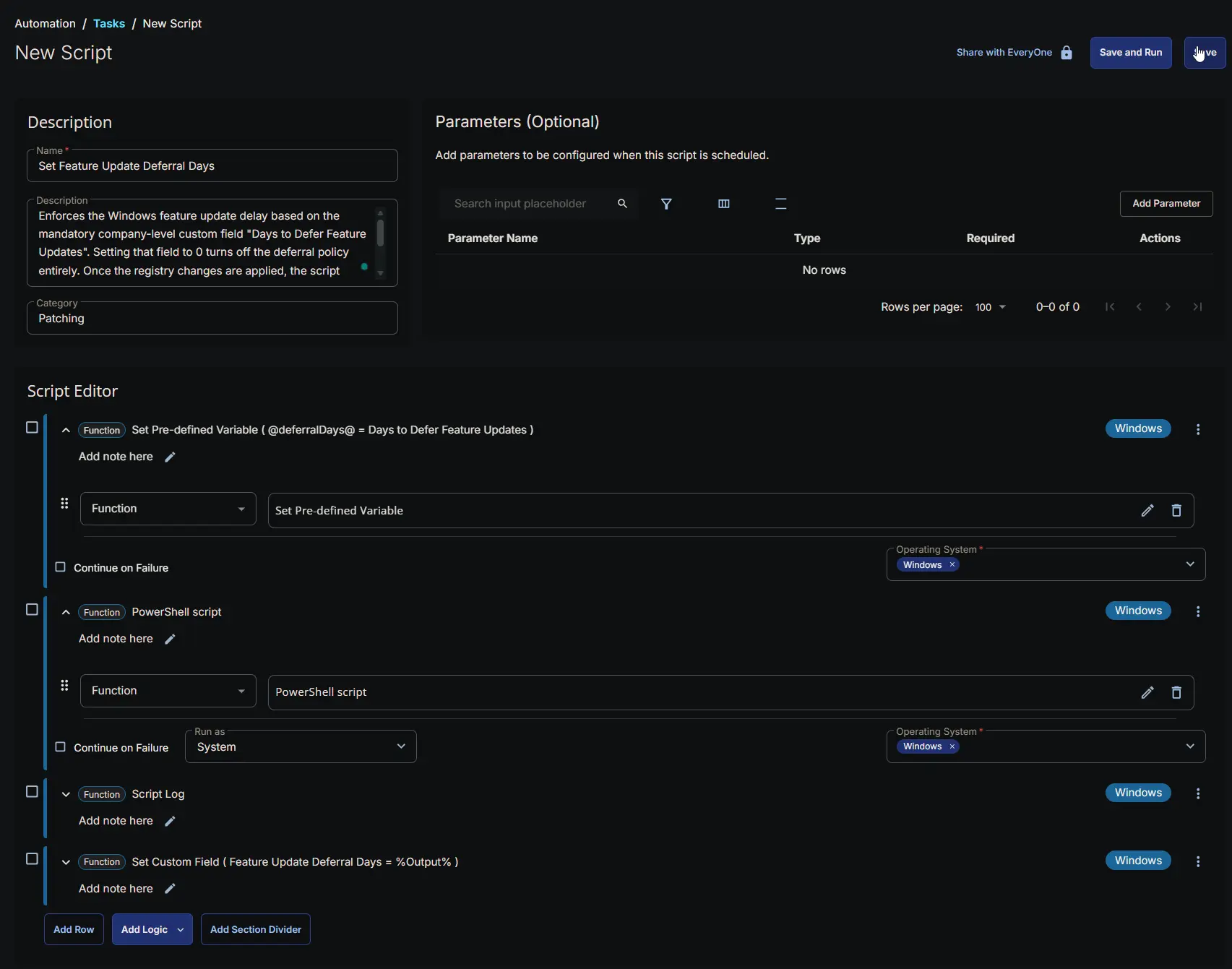
Task: Click the search magnifier icon in Parameters
Action: 622,204
